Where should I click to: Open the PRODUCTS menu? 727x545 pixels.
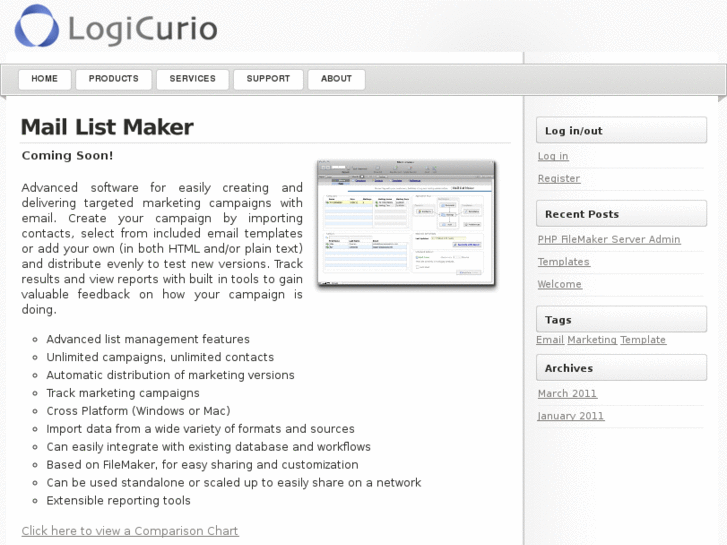coord(114,79)
